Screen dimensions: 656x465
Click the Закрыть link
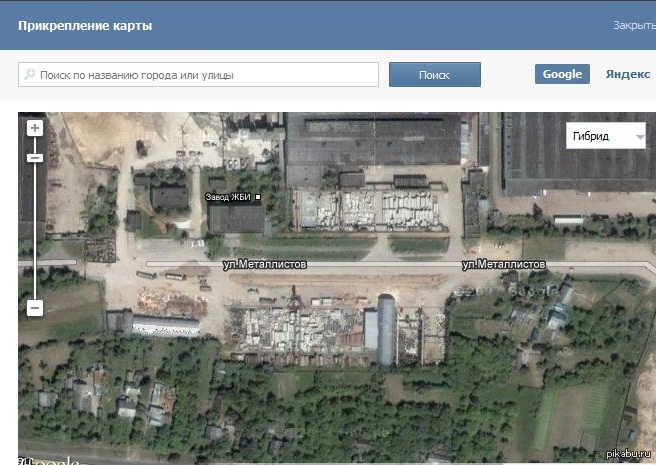point(634,25)
